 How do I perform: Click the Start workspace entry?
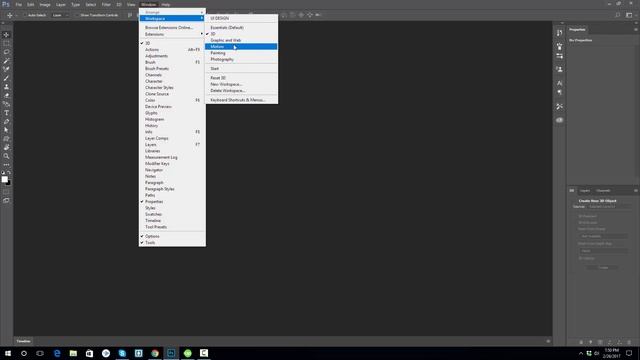(241, 69)
